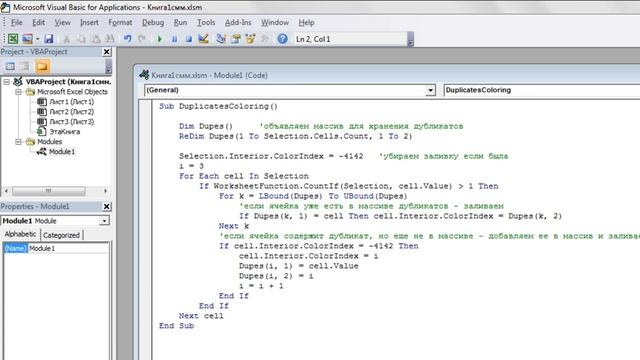Open the Project Explorer icon
The height and width of the screenshot is (360, 640).
221,39
